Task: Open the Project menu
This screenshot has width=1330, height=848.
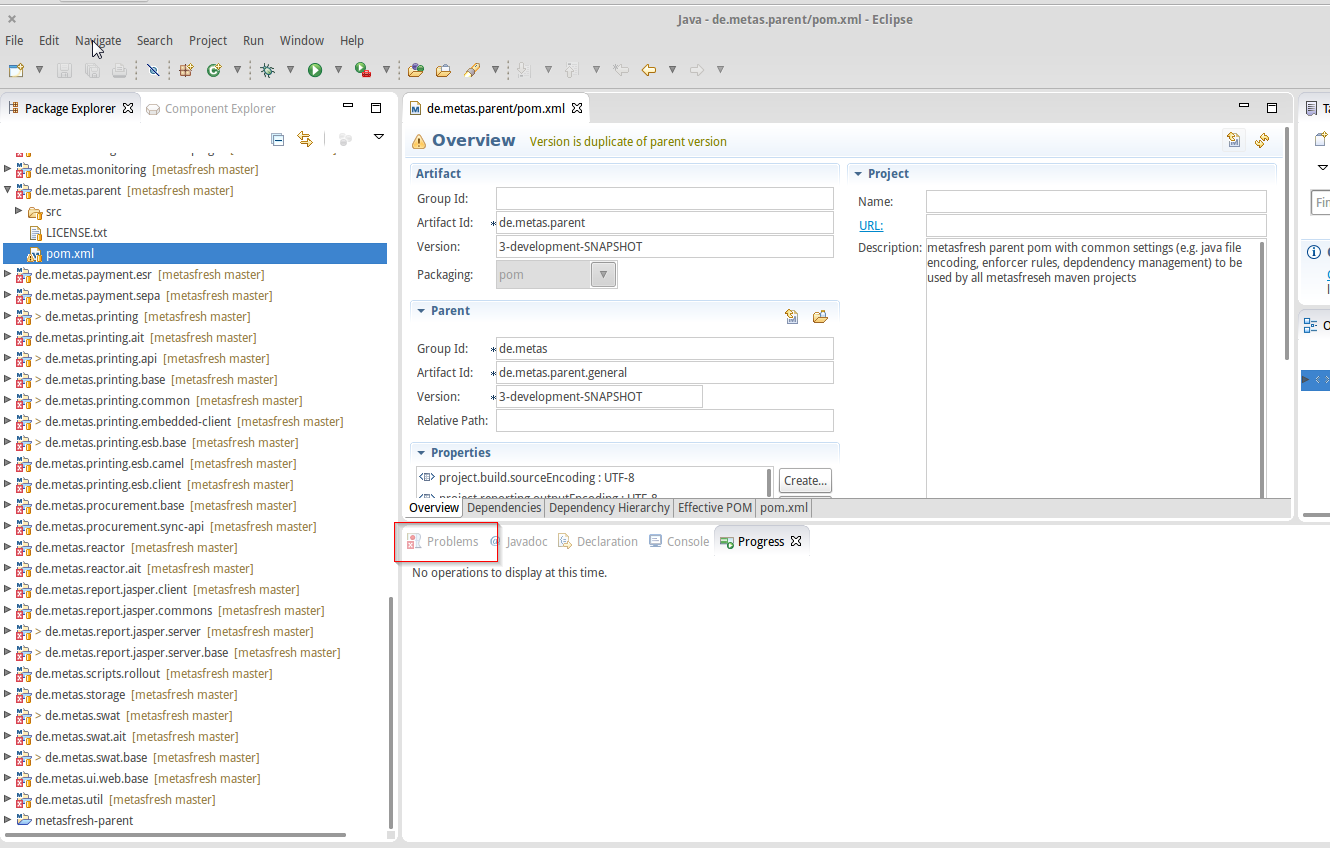Action: coord(208,41)
